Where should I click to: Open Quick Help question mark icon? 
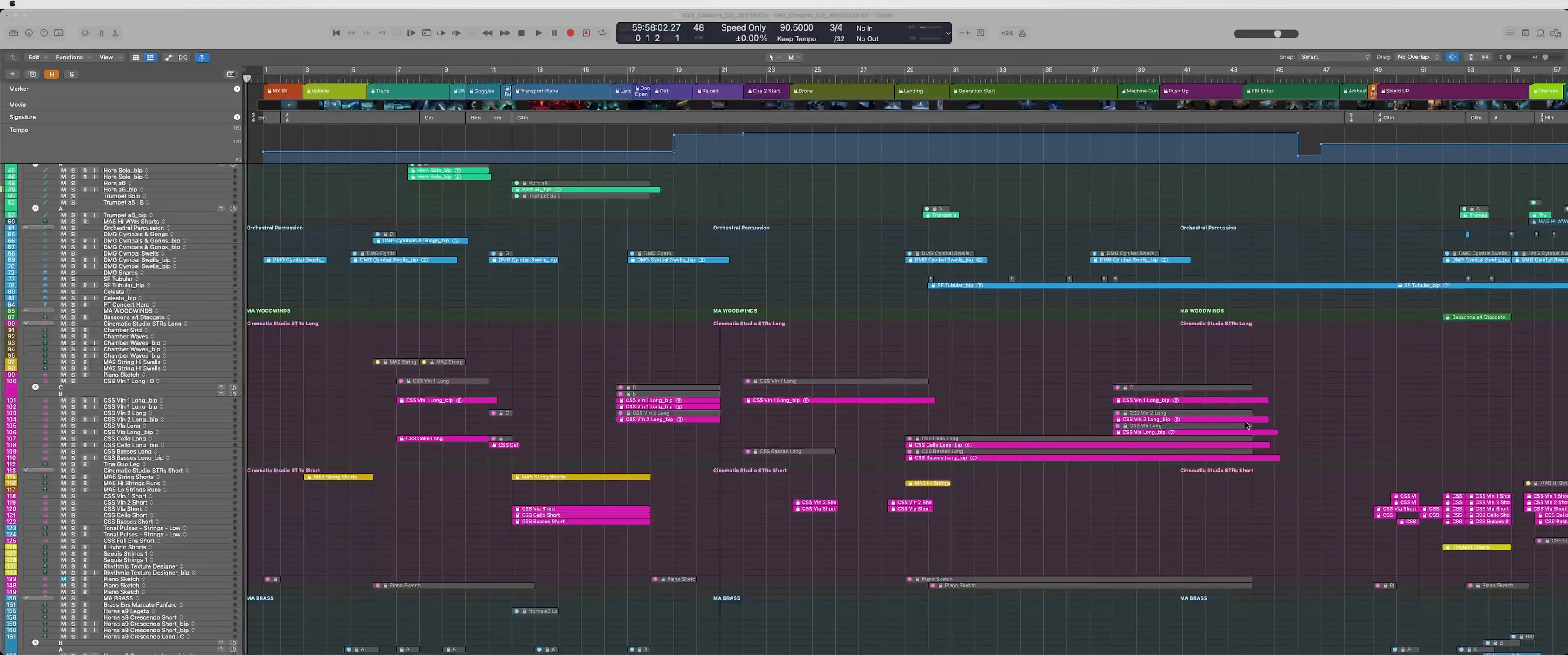(x=44, y=33)
